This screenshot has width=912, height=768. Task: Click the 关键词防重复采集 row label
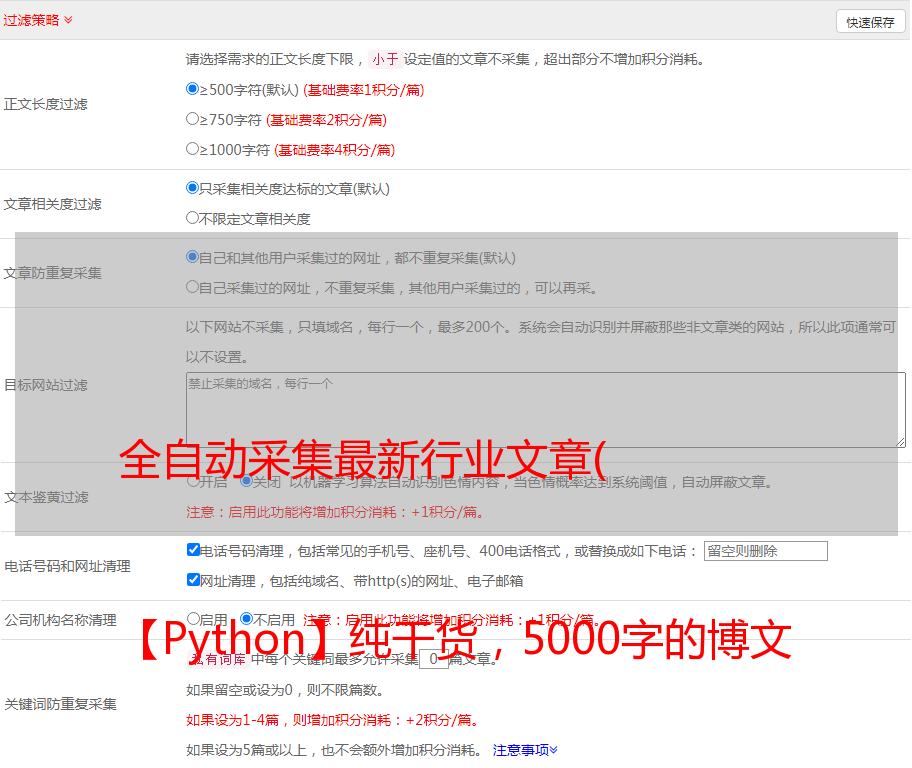click(x=60, y=704)
